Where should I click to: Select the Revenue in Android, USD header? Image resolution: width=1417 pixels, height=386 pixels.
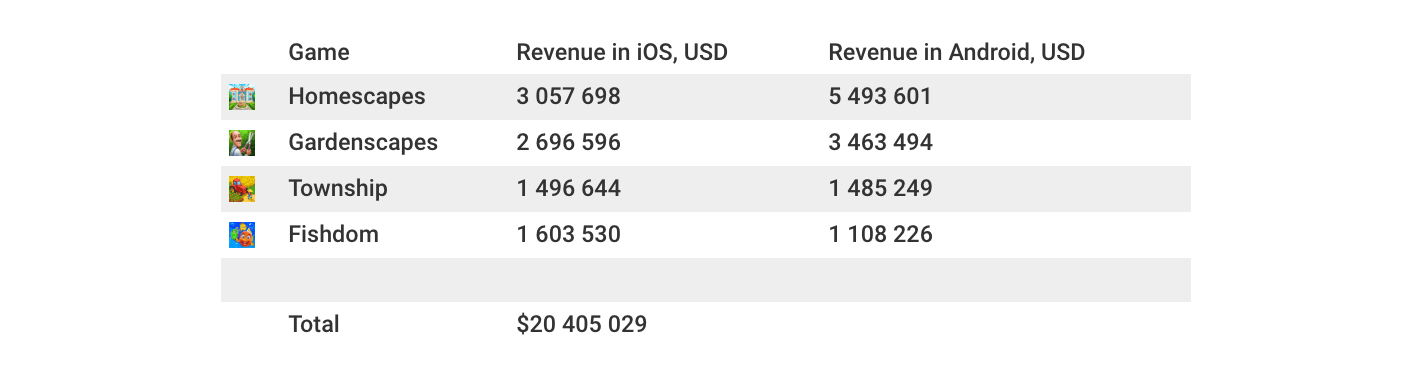[957, 52]
